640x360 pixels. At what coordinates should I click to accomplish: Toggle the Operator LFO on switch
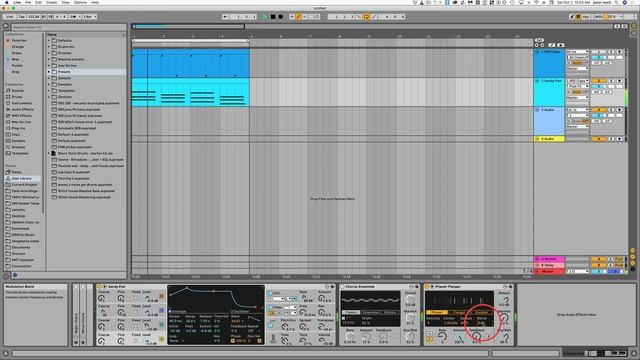271,293
